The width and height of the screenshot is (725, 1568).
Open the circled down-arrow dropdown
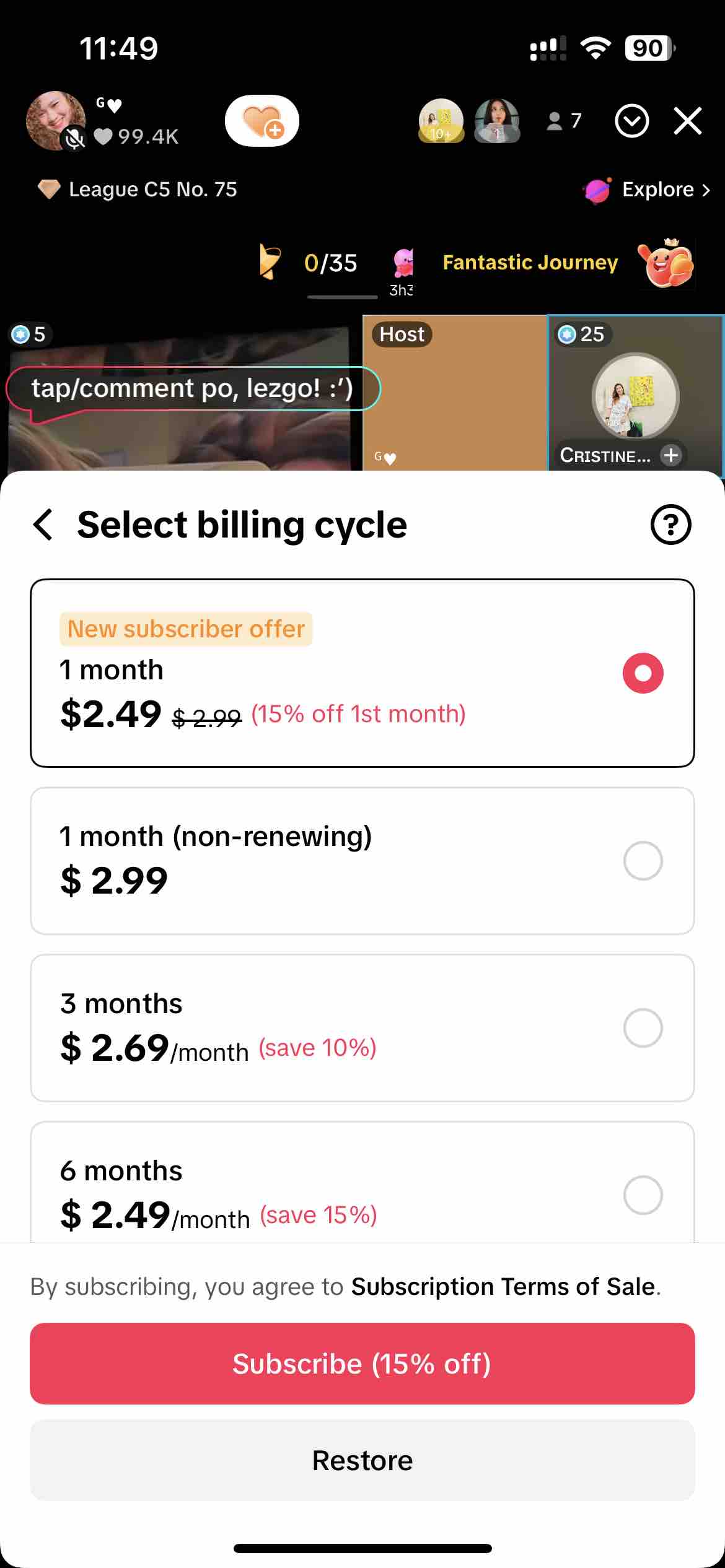631,121
